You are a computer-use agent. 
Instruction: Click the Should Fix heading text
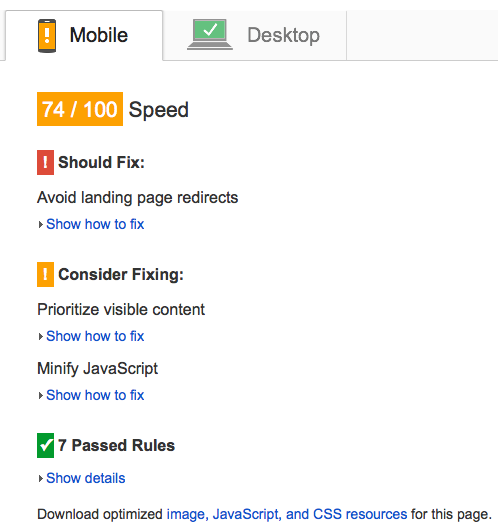pos(101,162)
